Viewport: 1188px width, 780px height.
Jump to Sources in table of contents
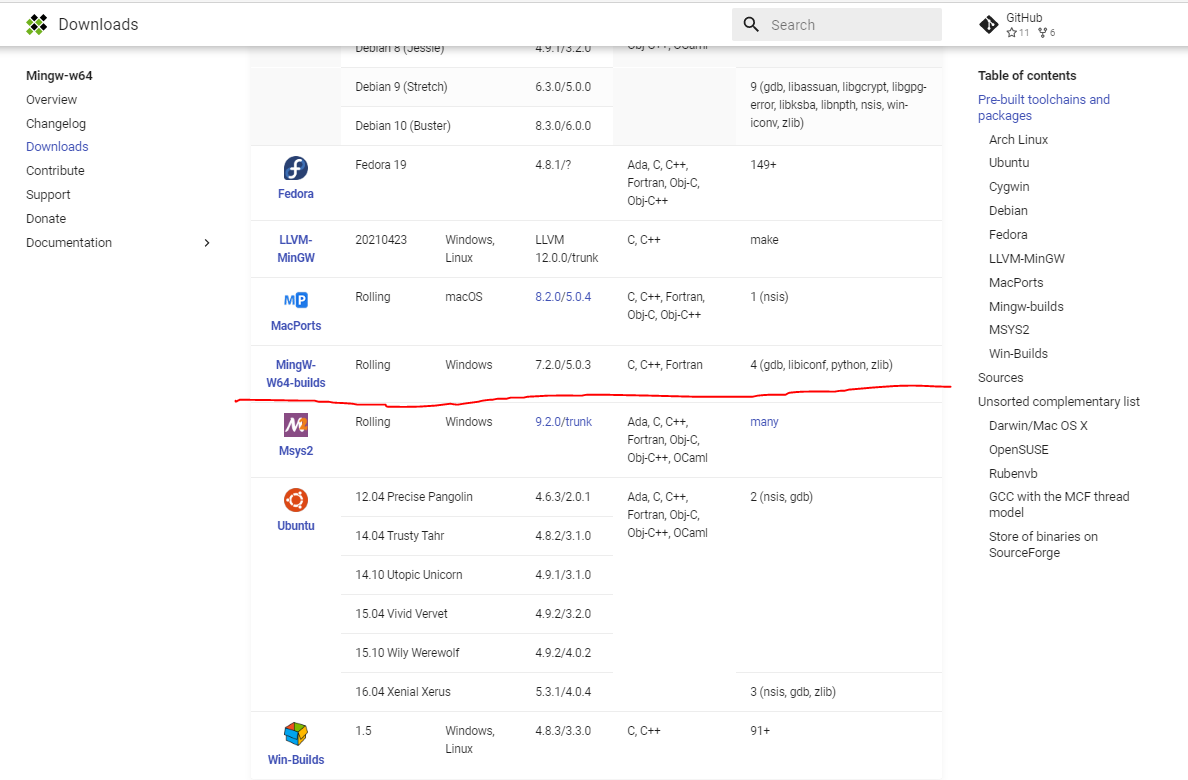[1000, 377]
